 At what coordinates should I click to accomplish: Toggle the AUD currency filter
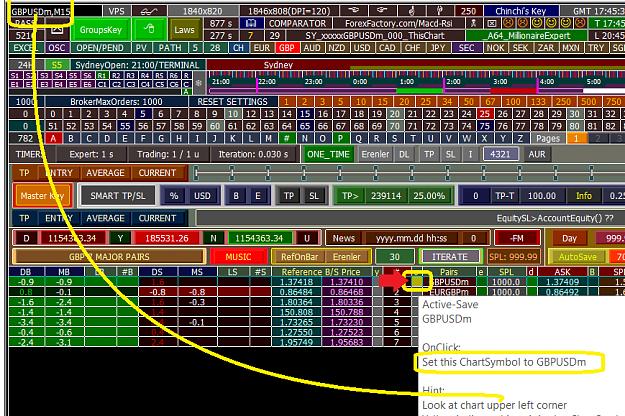click(x=312, y=48)
